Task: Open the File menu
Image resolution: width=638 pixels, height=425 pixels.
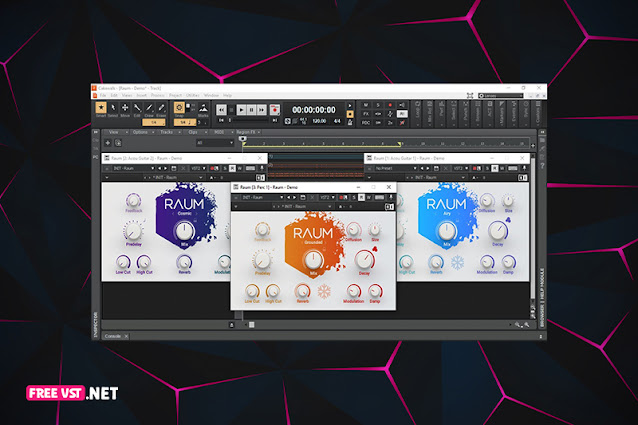Action: pyautogui.click(x=103, y=95)
